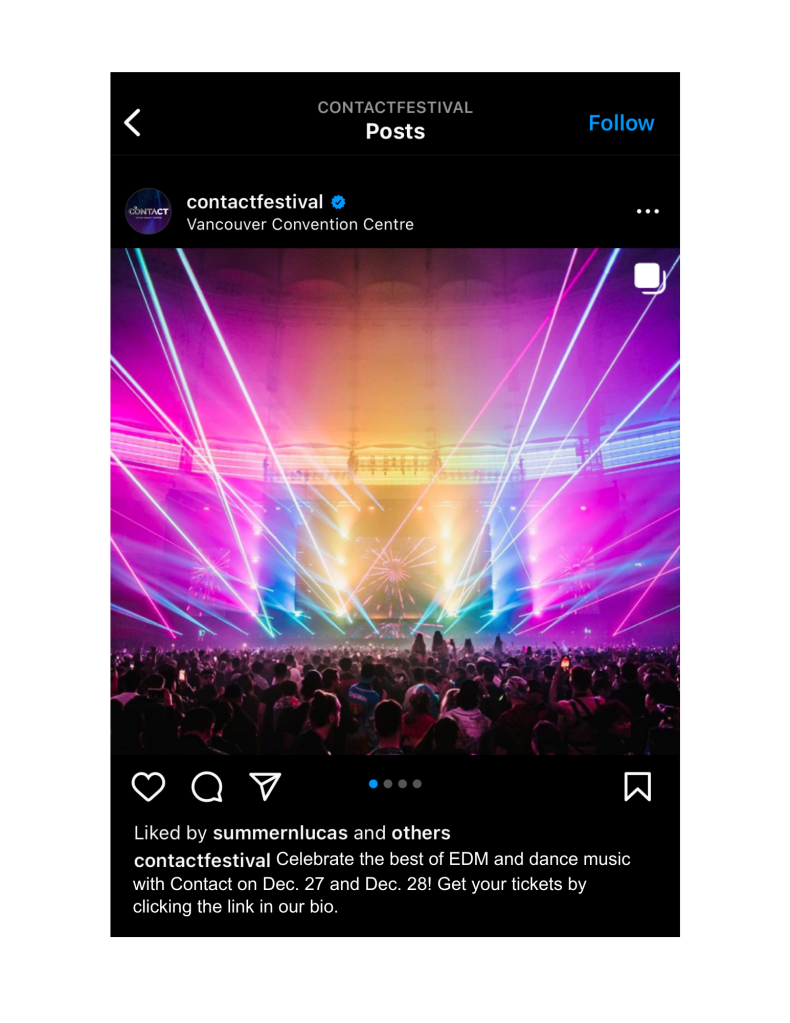Save post with bookmark icon
Viewport: 790px width, 1023px height.
(637, 786)
